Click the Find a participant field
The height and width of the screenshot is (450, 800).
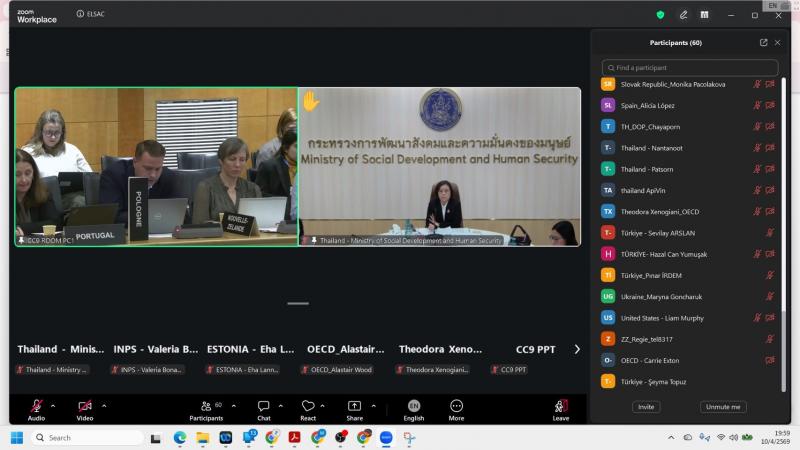click(x=690, y=68)
